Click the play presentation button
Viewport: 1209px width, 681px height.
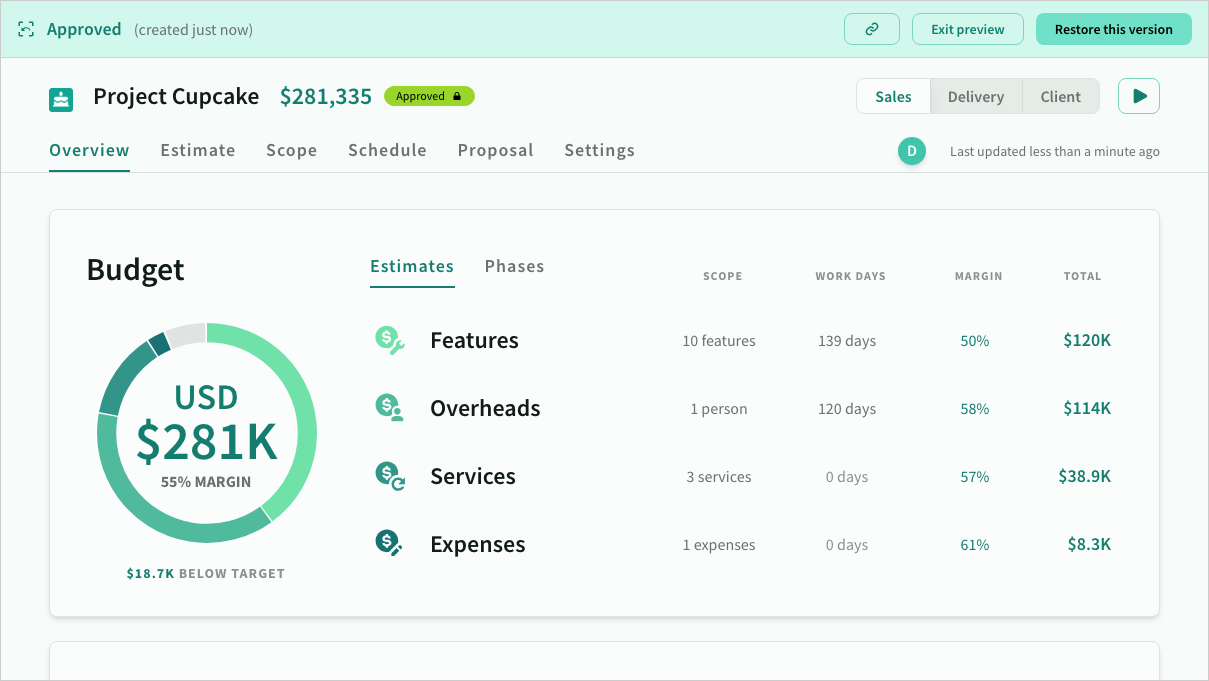[1138, 96]
